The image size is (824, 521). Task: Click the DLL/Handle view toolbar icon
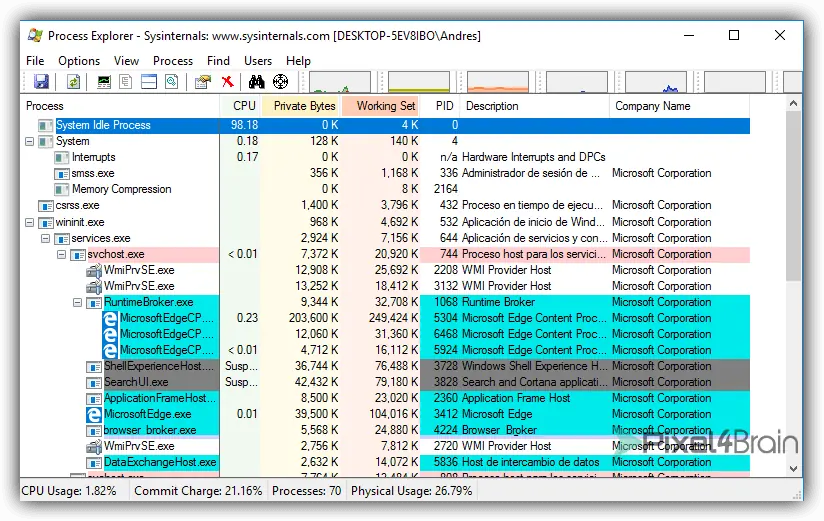[x=172, y=81]
